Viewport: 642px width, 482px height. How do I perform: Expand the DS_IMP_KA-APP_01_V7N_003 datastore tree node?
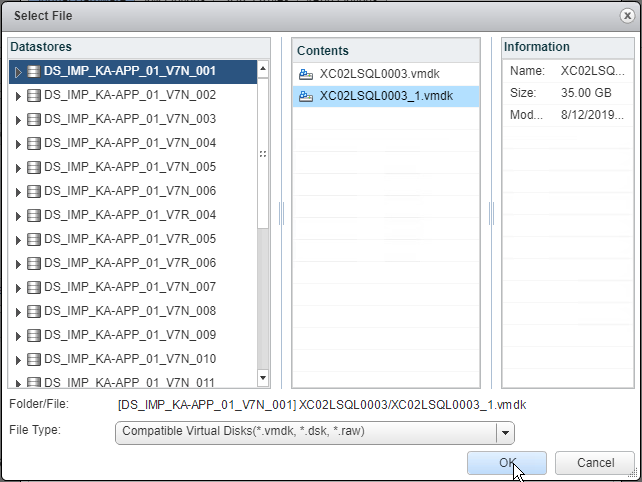click(18, 120)
